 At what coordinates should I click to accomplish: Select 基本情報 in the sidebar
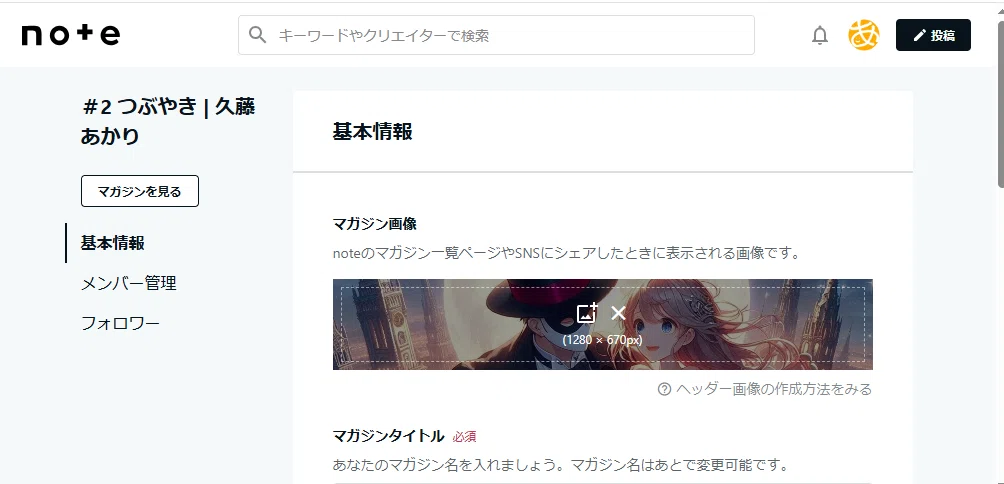click(113, 243)
